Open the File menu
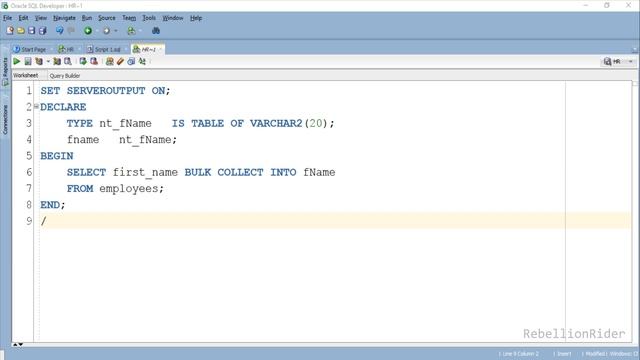640x360 pixels. (7, 18)
